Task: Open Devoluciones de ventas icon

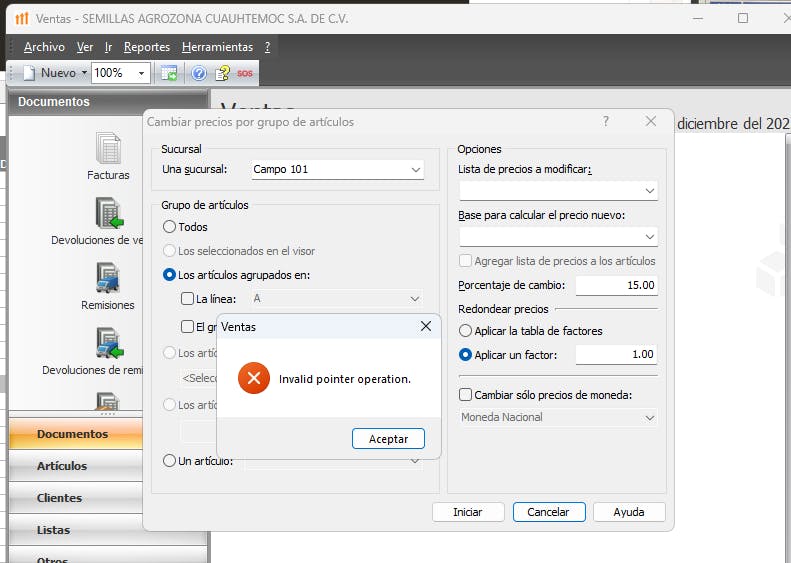Action: coord(109,213)
